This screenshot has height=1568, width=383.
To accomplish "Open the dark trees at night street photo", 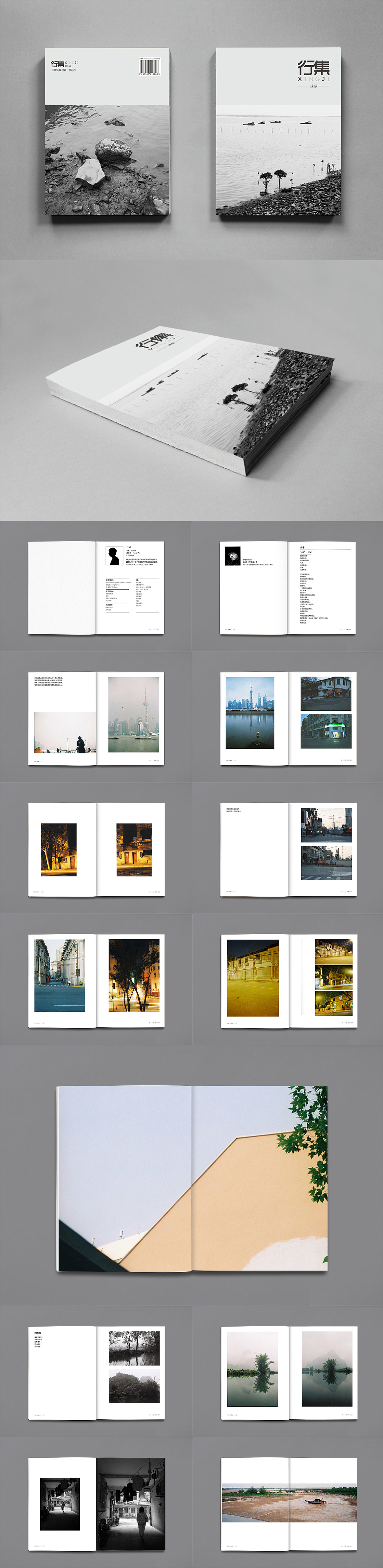I will (x=134, y=975).
